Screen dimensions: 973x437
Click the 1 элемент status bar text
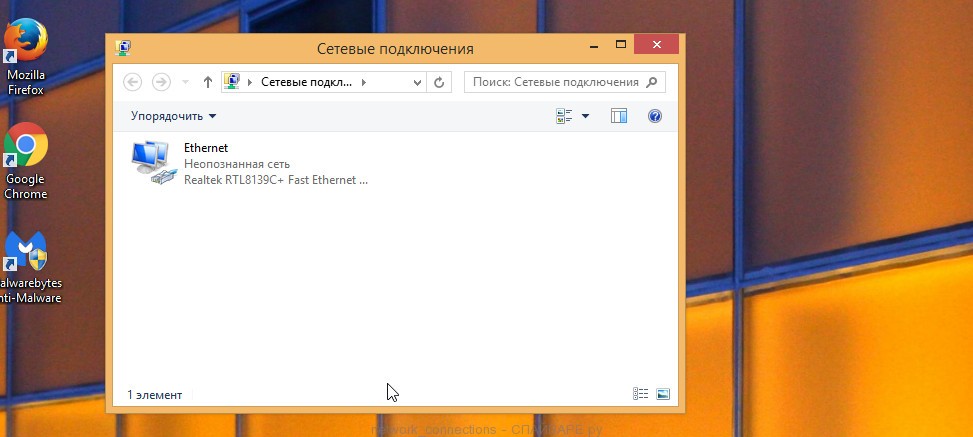point(155,395)
